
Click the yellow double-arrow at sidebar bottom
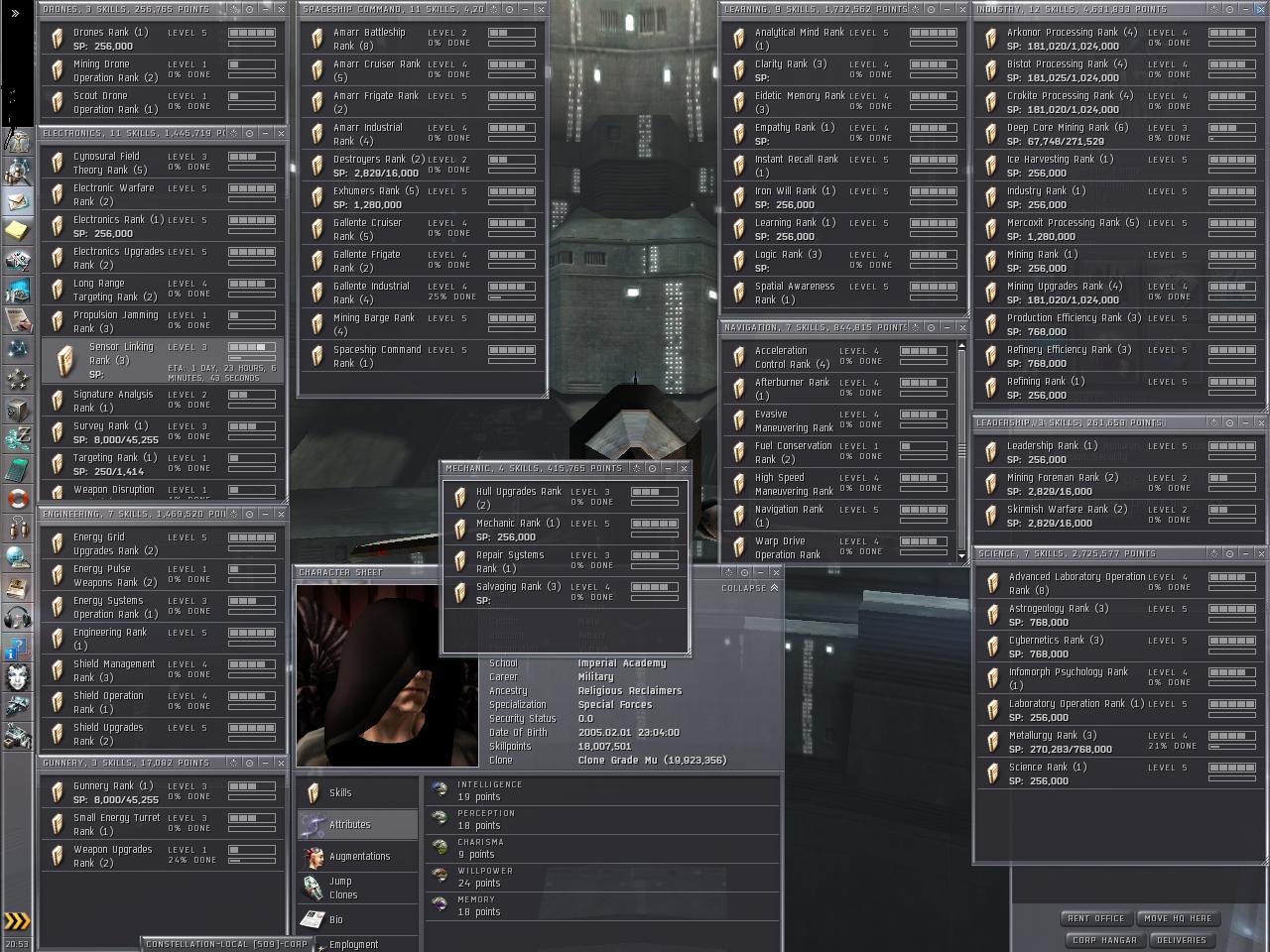click(17, 921)
